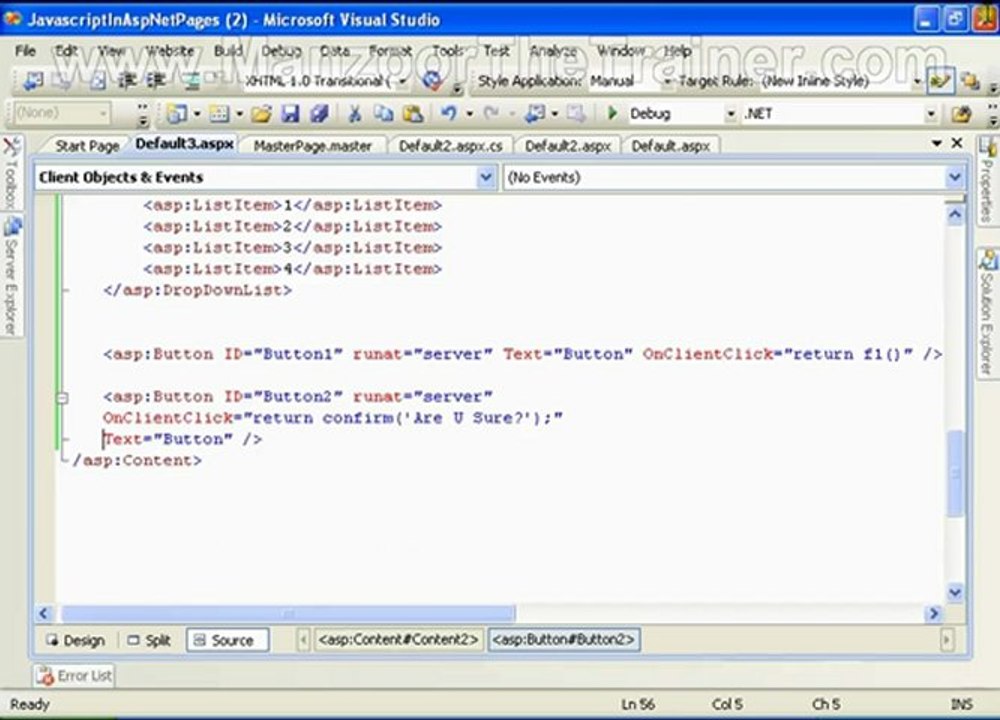
Task: Open the Undo history dropdown arrow
Action: click(x=469, y=114)
